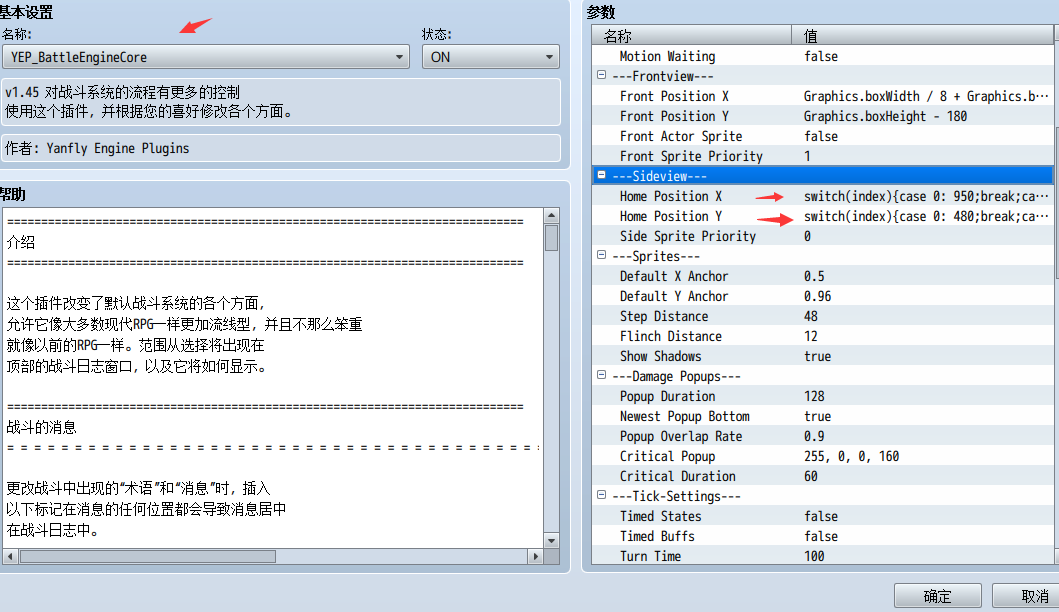Select the Popup Duration parameter
This screenshot has width=1059, height=612.
[823, 396]
